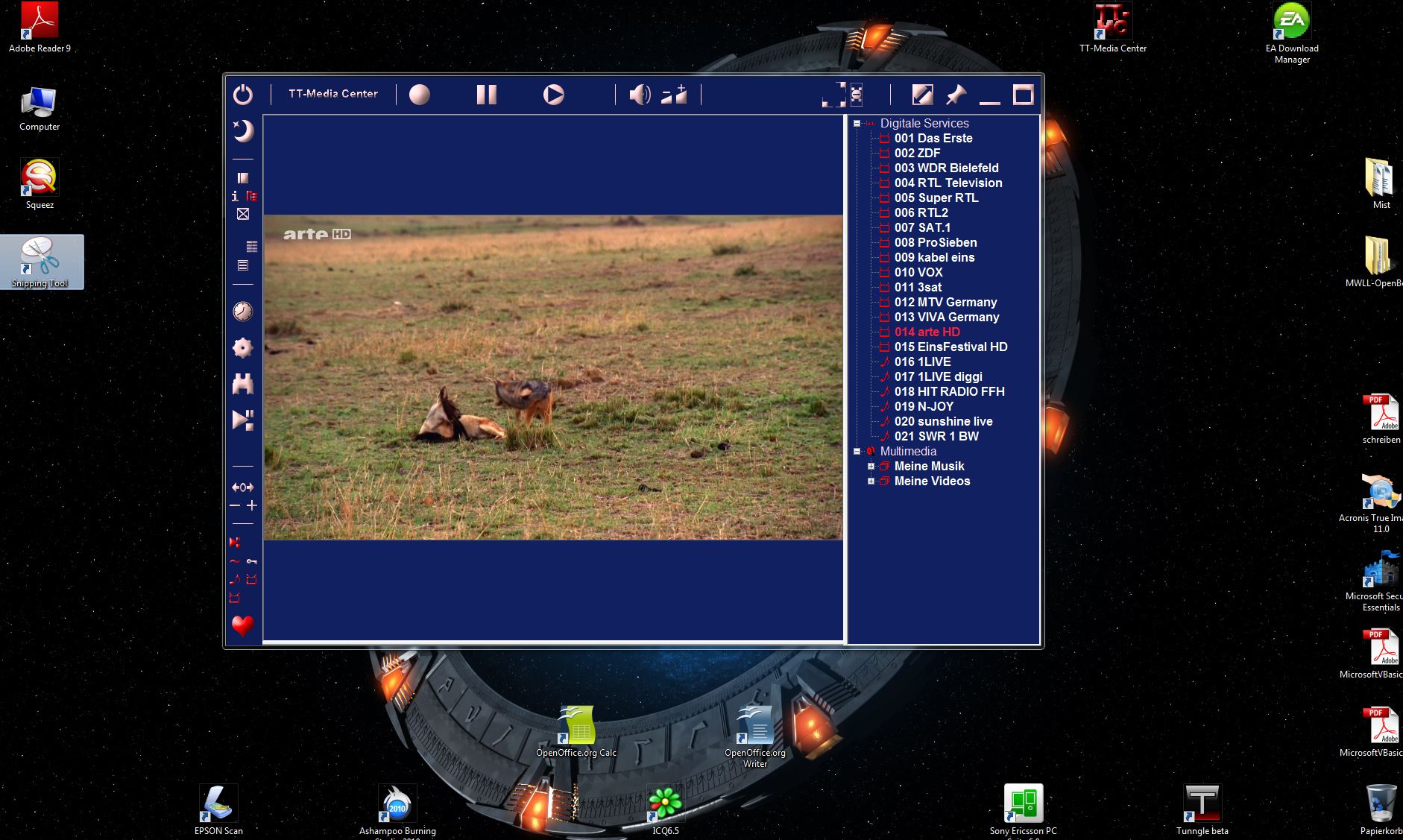
Task: Click the left-right arrows icon in sidebar
Action: 243,487
